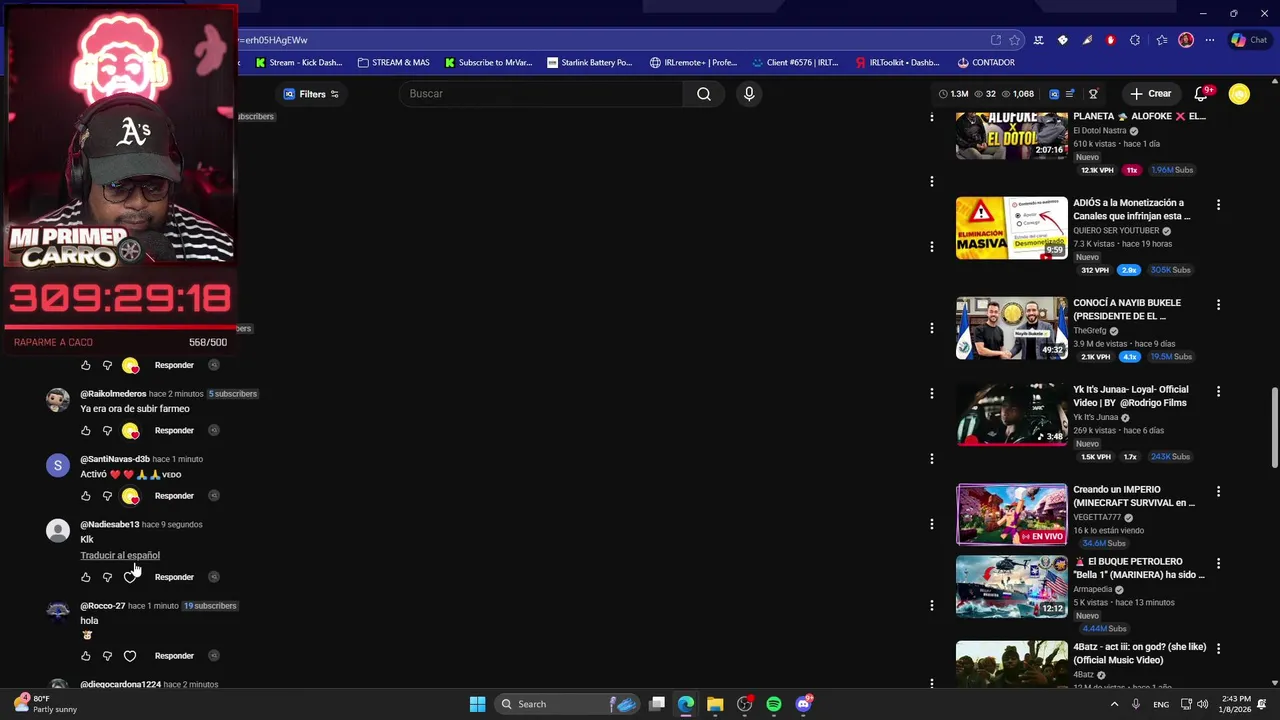Click Traducir al español link

point(120,555)
